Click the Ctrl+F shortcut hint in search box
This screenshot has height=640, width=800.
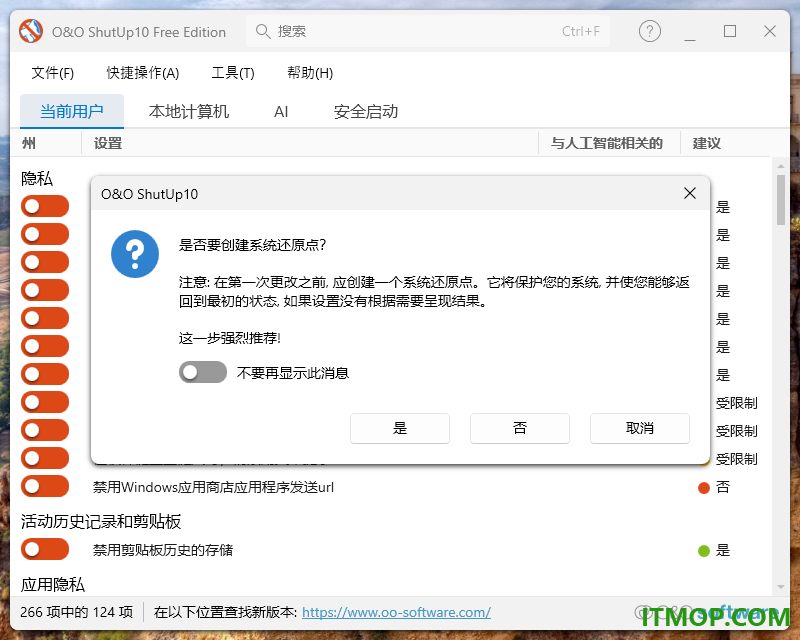pos(581,32)
